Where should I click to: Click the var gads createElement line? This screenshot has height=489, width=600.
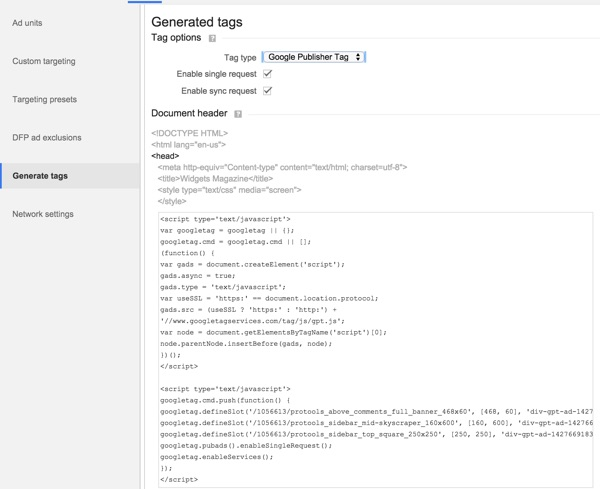(253, 264)
